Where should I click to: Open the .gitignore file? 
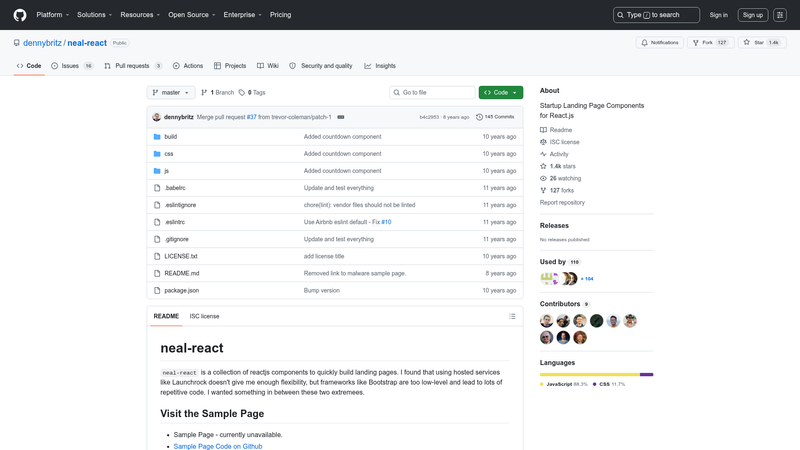tap(177, 239)
